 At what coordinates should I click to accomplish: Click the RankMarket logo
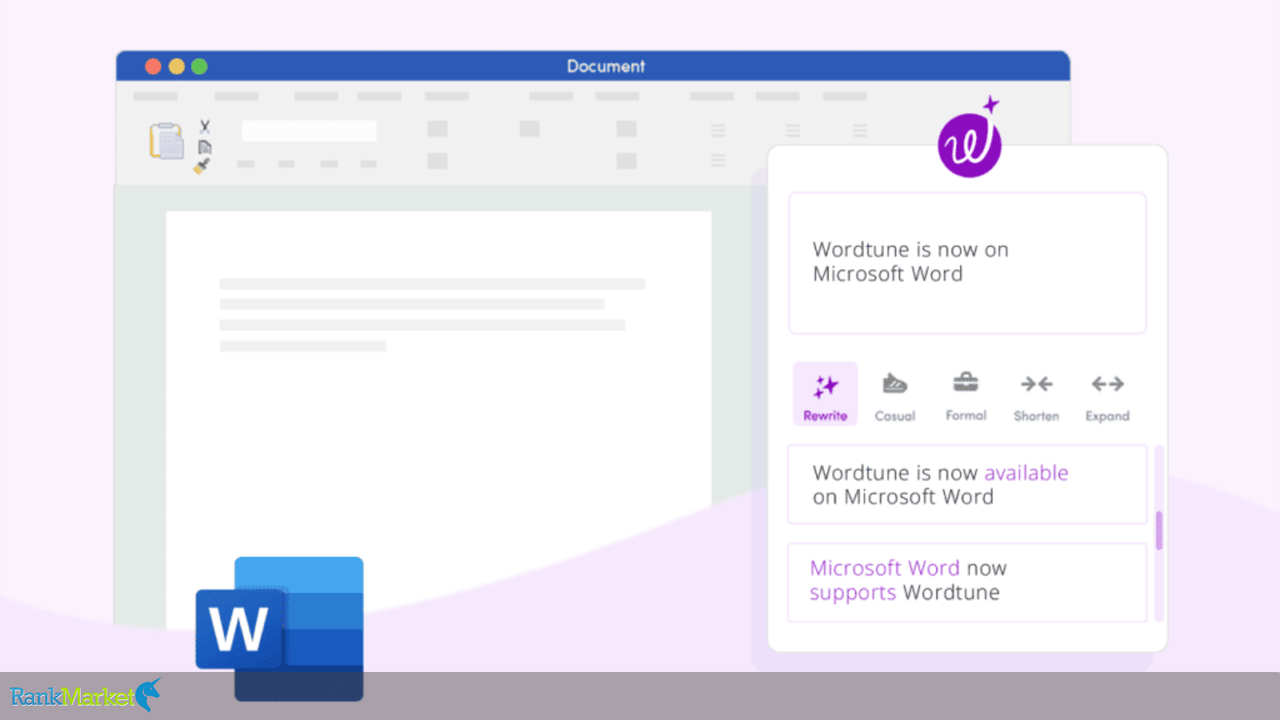point(85,695)
